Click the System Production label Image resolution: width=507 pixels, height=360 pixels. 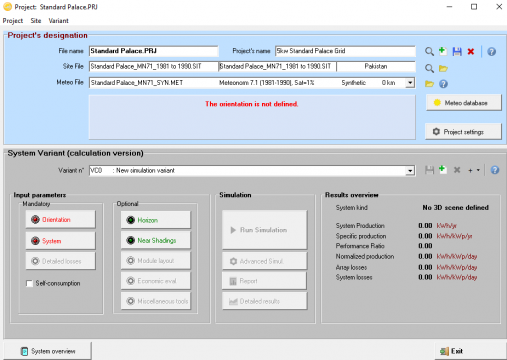(360, 226)
